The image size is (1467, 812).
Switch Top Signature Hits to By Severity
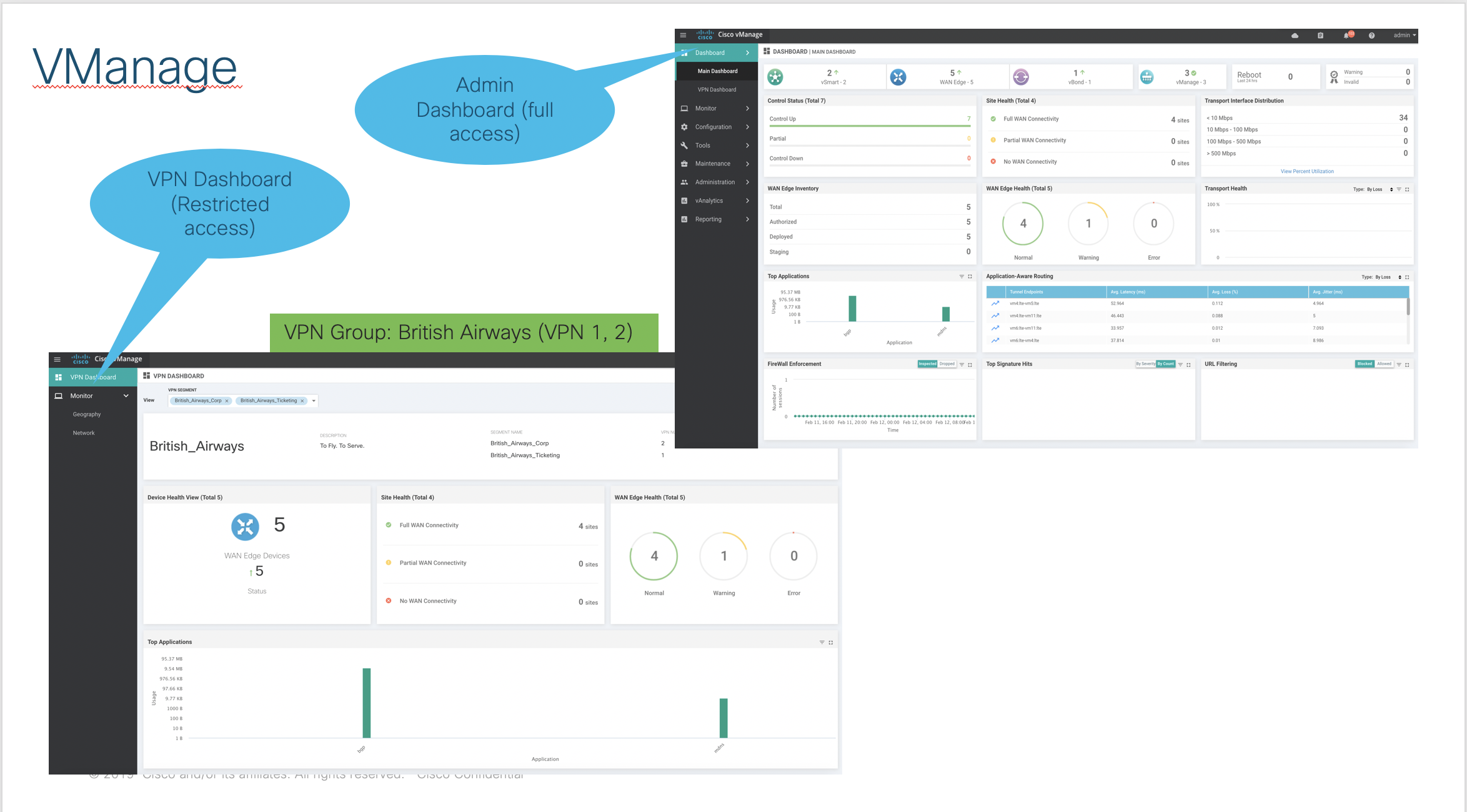(1145, 364)
